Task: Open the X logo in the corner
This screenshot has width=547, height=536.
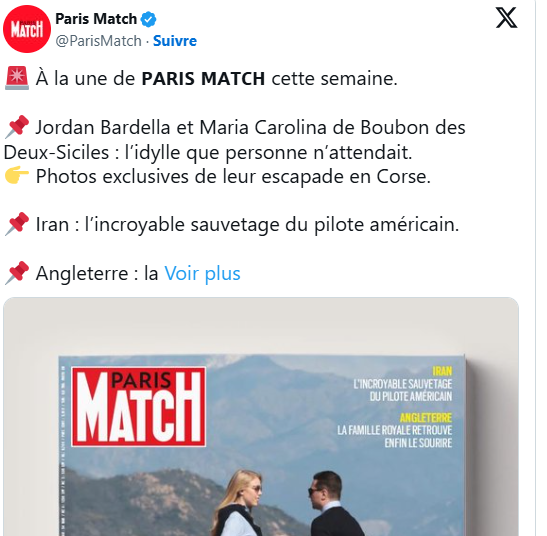Action: (x=507, y=18)
